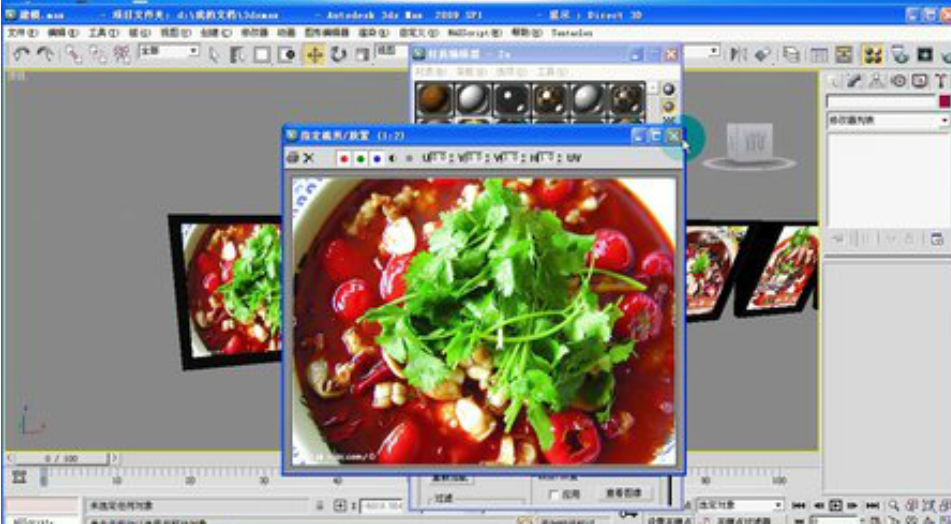Screen dimensions: 951x524
Task: Open the Create menu in menu bar
Action: coord(216,33)
